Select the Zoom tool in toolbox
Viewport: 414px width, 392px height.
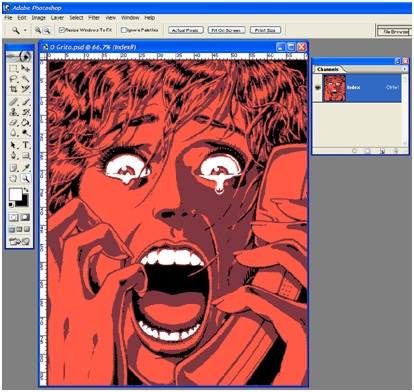pyautogui.click(x=25, y=178)
